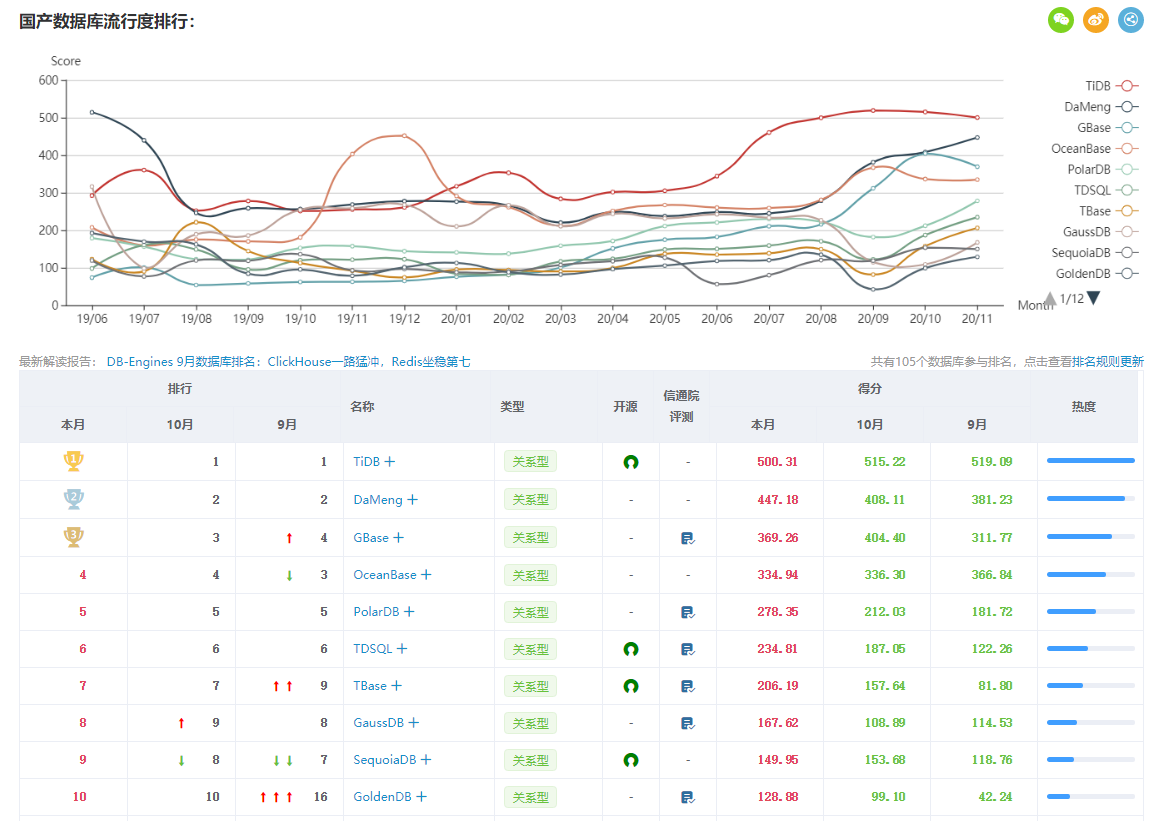Click the blue general share icon
The height and width of the screenshot is (821, 1164).
point(1131,20)
